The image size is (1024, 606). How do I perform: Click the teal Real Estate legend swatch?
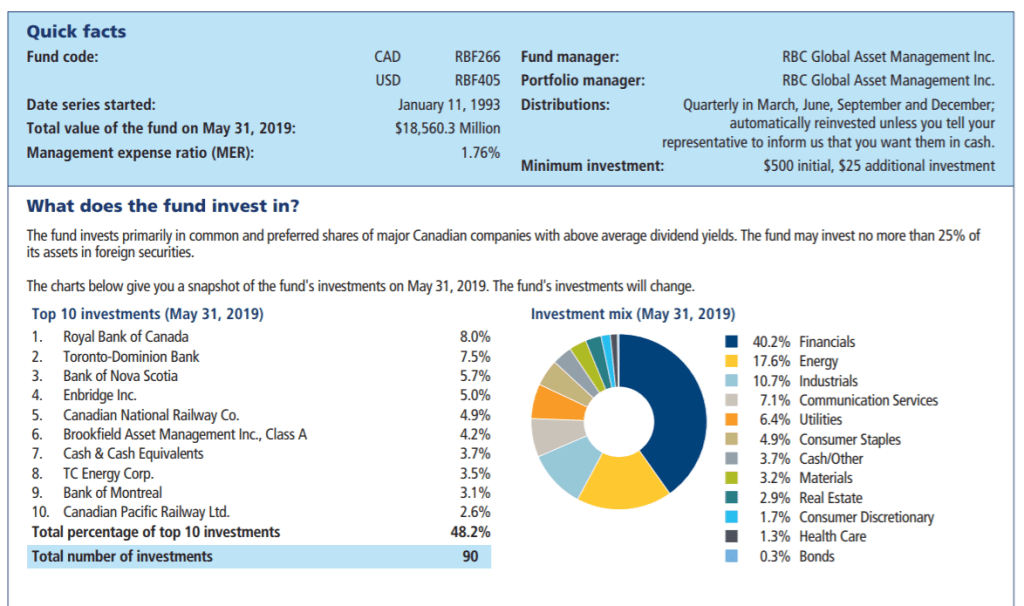733,498
